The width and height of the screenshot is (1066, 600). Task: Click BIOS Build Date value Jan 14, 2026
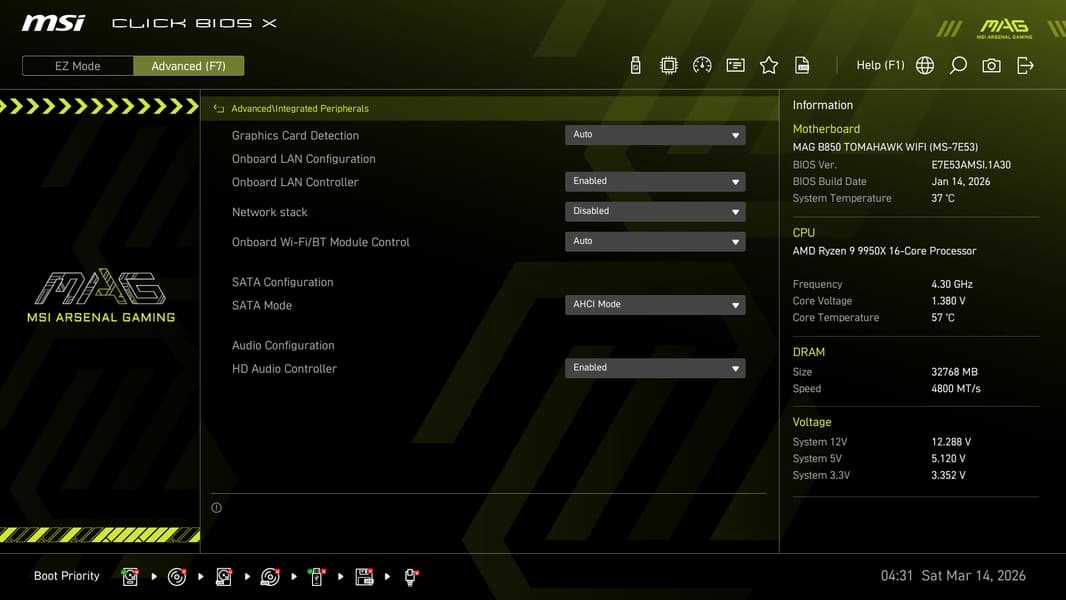pos(961,181)
